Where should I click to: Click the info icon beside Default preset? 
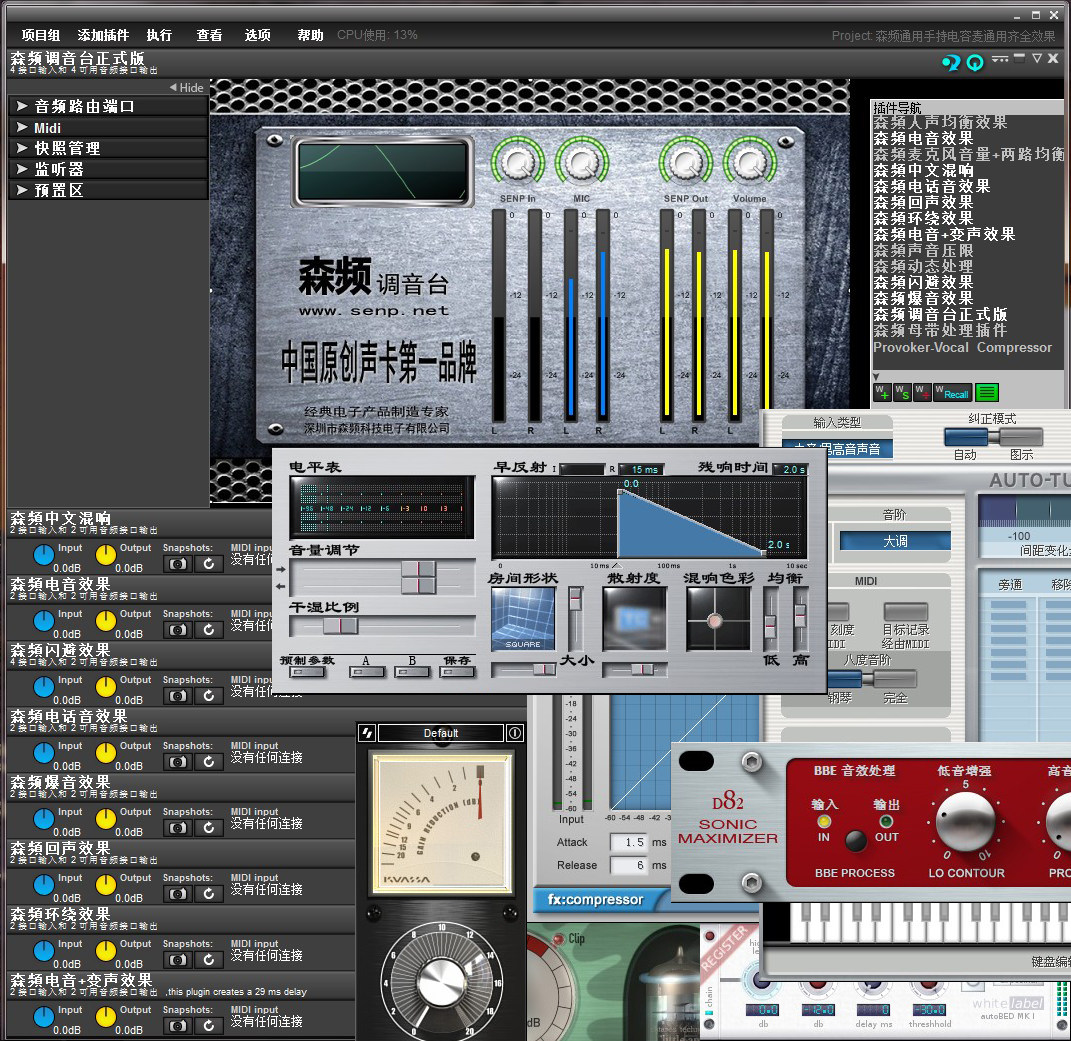point(515,733)
